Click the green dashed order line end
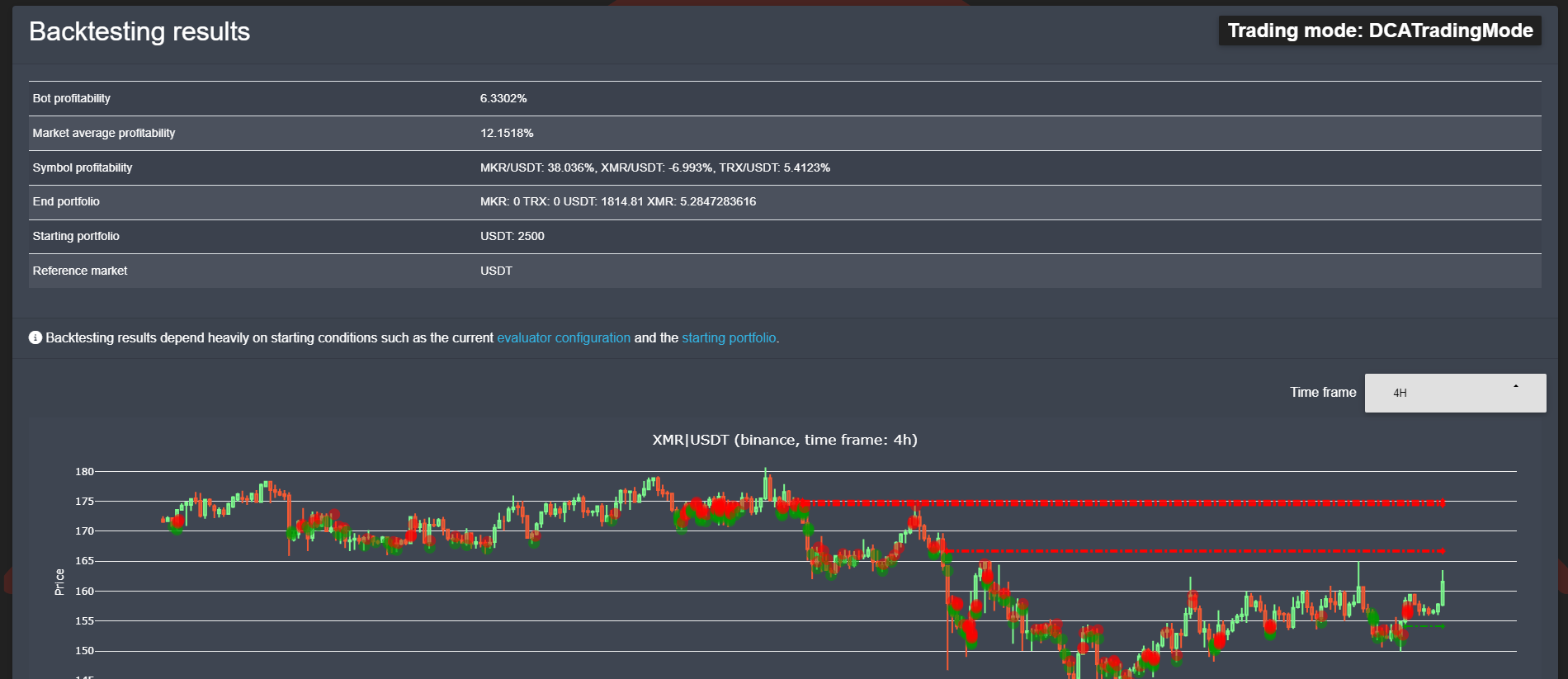 click(x=1443, y=626)
